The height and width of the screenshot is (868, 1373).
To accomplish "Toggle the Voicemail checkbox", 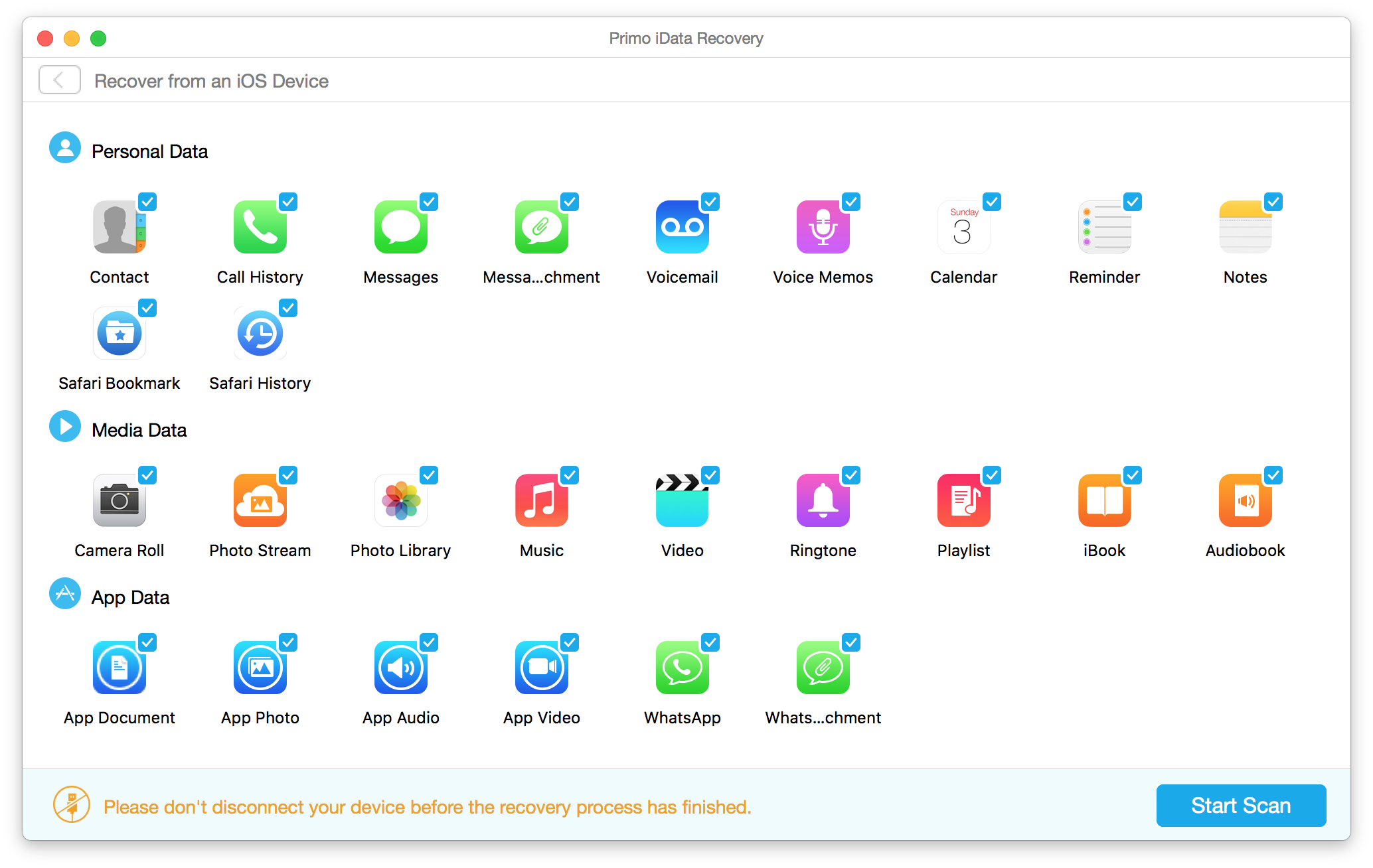I will click(710, 202).
